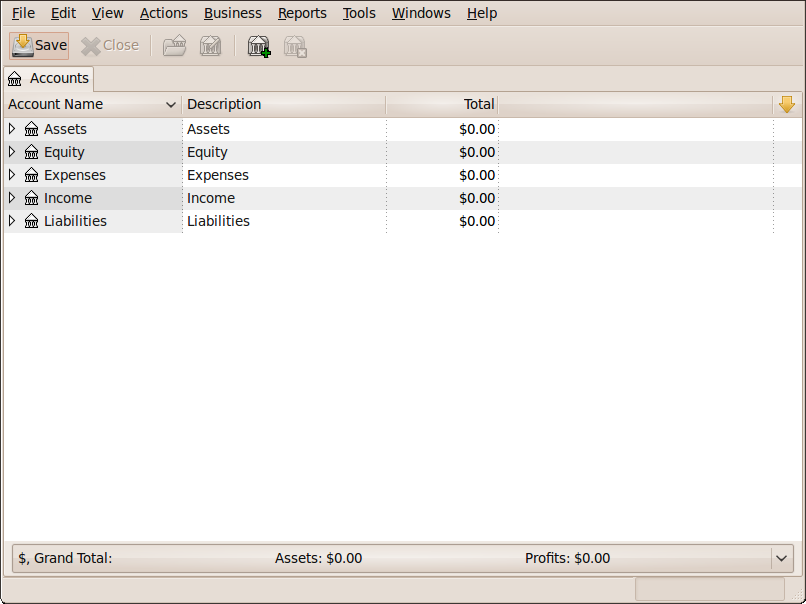Open the selected account via toolbar icon
This screenshot has width=806, height=604.
(x=173, y=45)
